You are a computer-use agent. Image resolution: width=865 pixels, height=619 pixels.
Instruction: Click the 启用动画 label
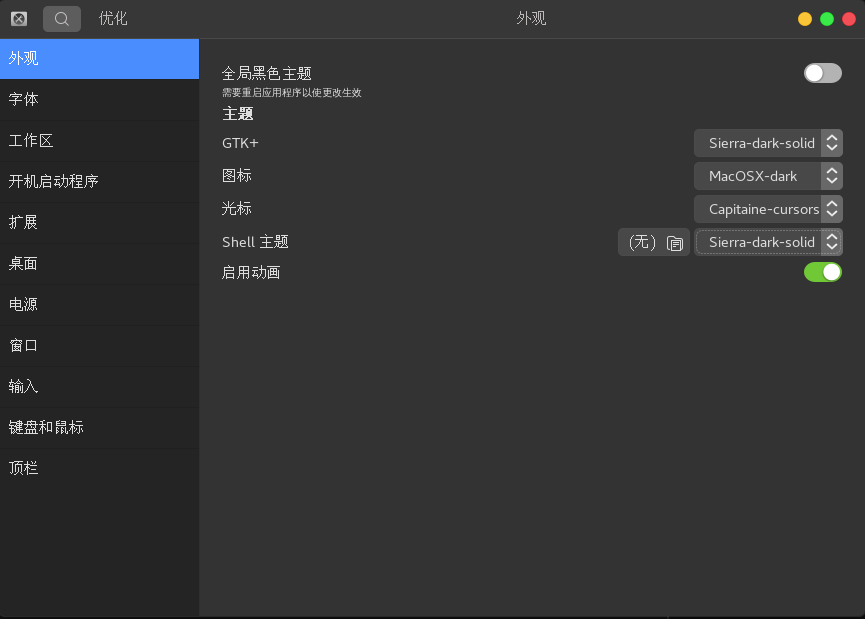[251, 273]
